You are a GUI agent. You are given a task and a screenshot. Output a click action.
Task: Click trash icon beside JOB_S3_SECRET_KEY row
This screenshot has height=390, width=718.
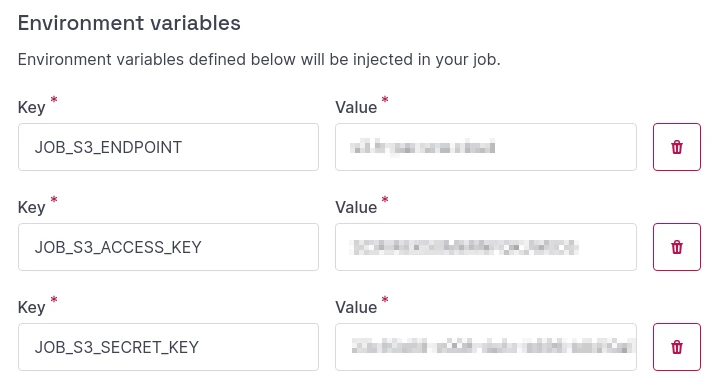coord(676,347)
